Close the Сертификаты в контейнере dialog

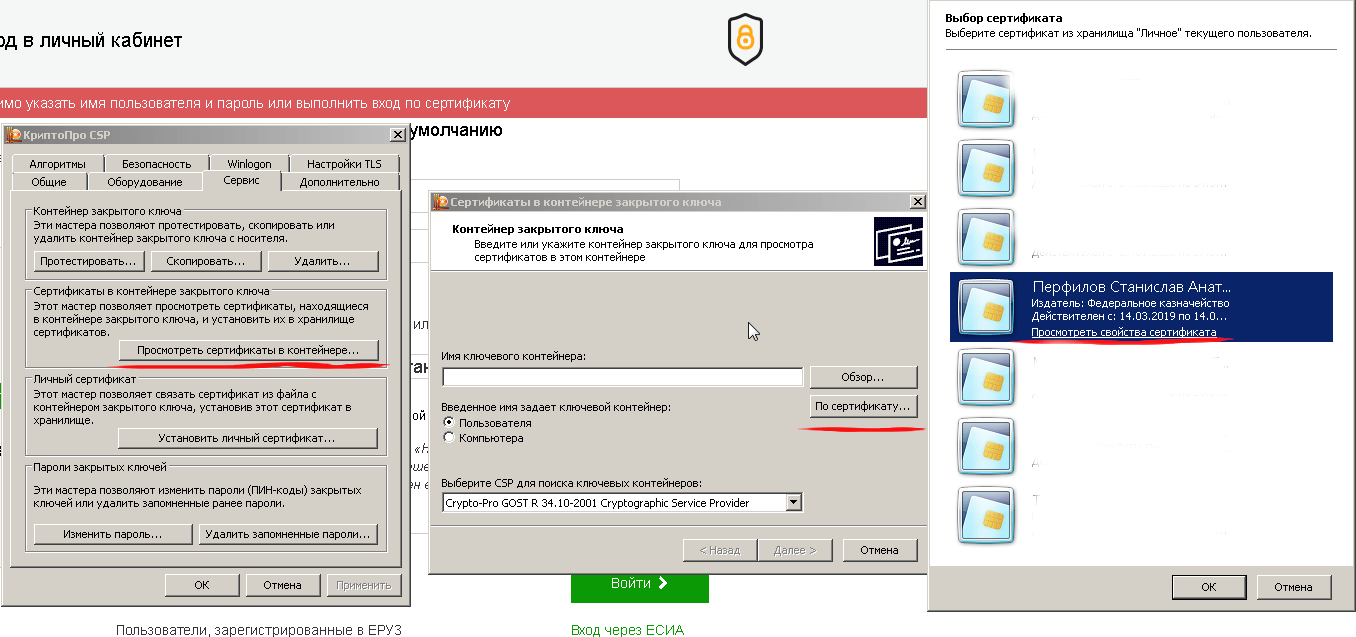point(918,202)
